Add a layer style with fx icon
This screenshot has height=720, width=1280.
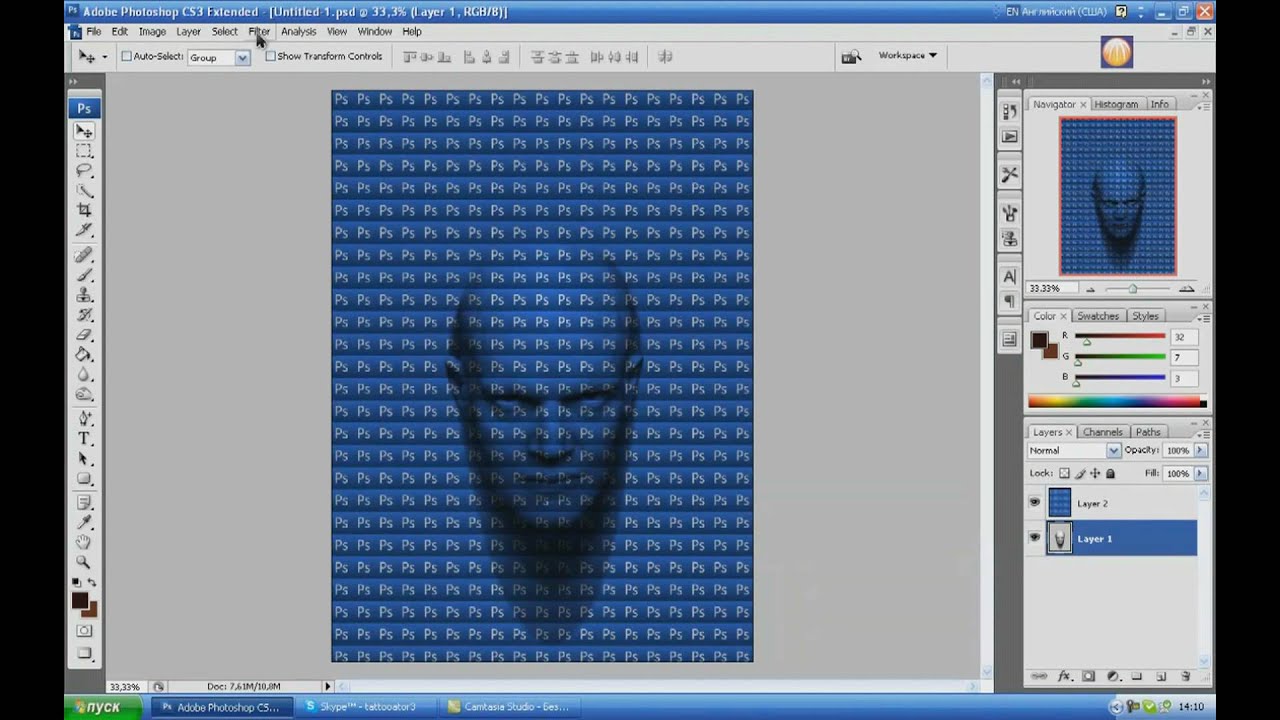(x=1064, y=677)
